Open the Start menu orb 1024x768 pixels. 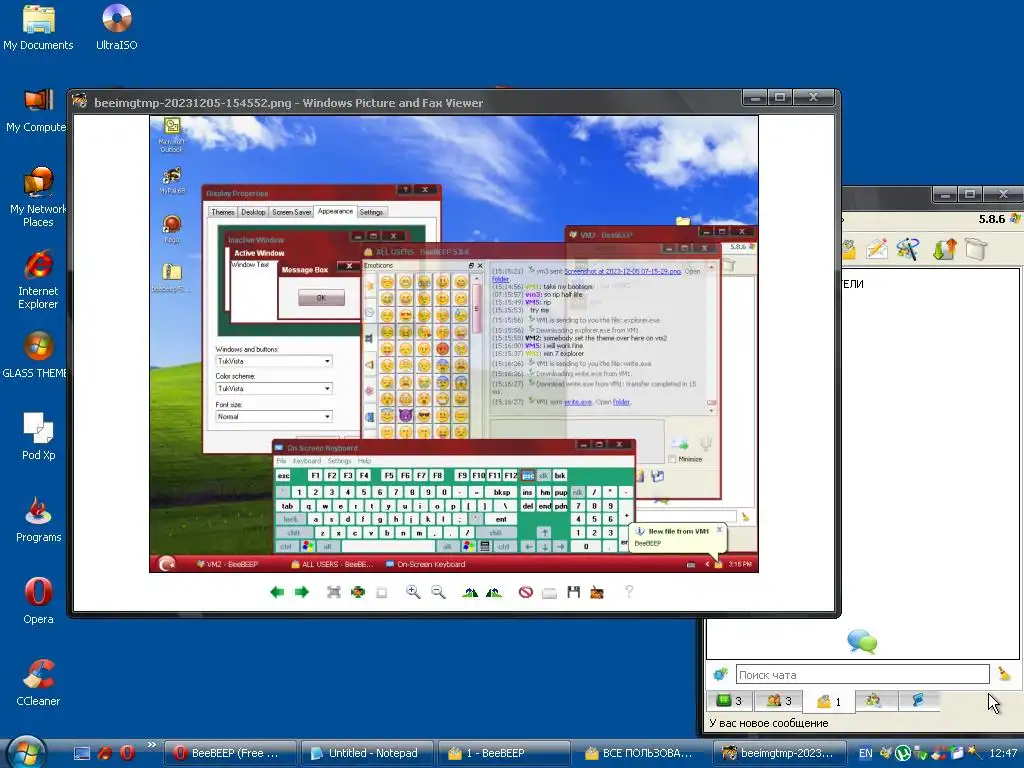pos(25,751)
